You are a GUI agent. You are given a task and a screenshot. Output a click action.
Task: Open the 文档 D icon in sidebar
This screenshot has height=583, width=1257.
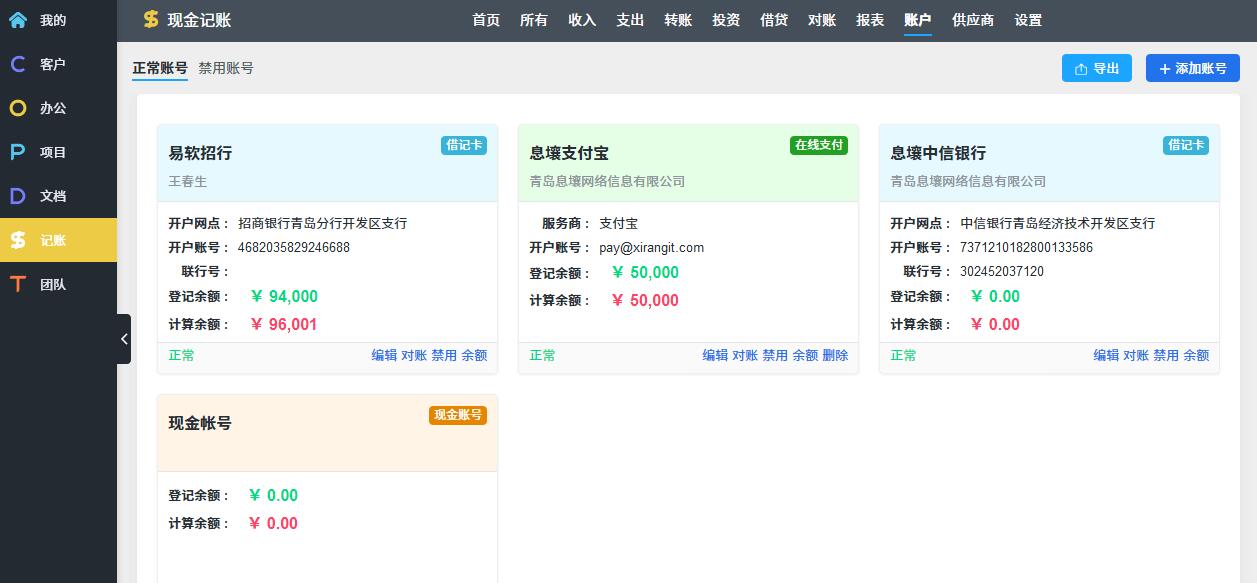click(18, 196)
